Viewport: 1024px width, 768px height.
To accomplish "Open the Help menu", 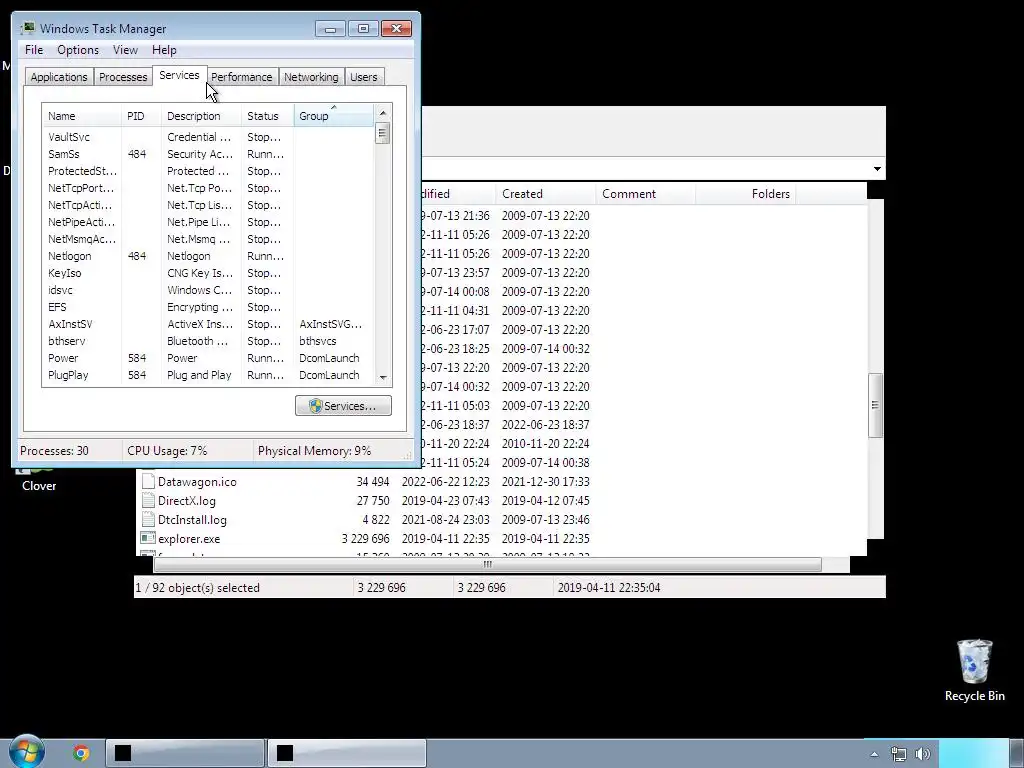I will [x=164, y=50].
